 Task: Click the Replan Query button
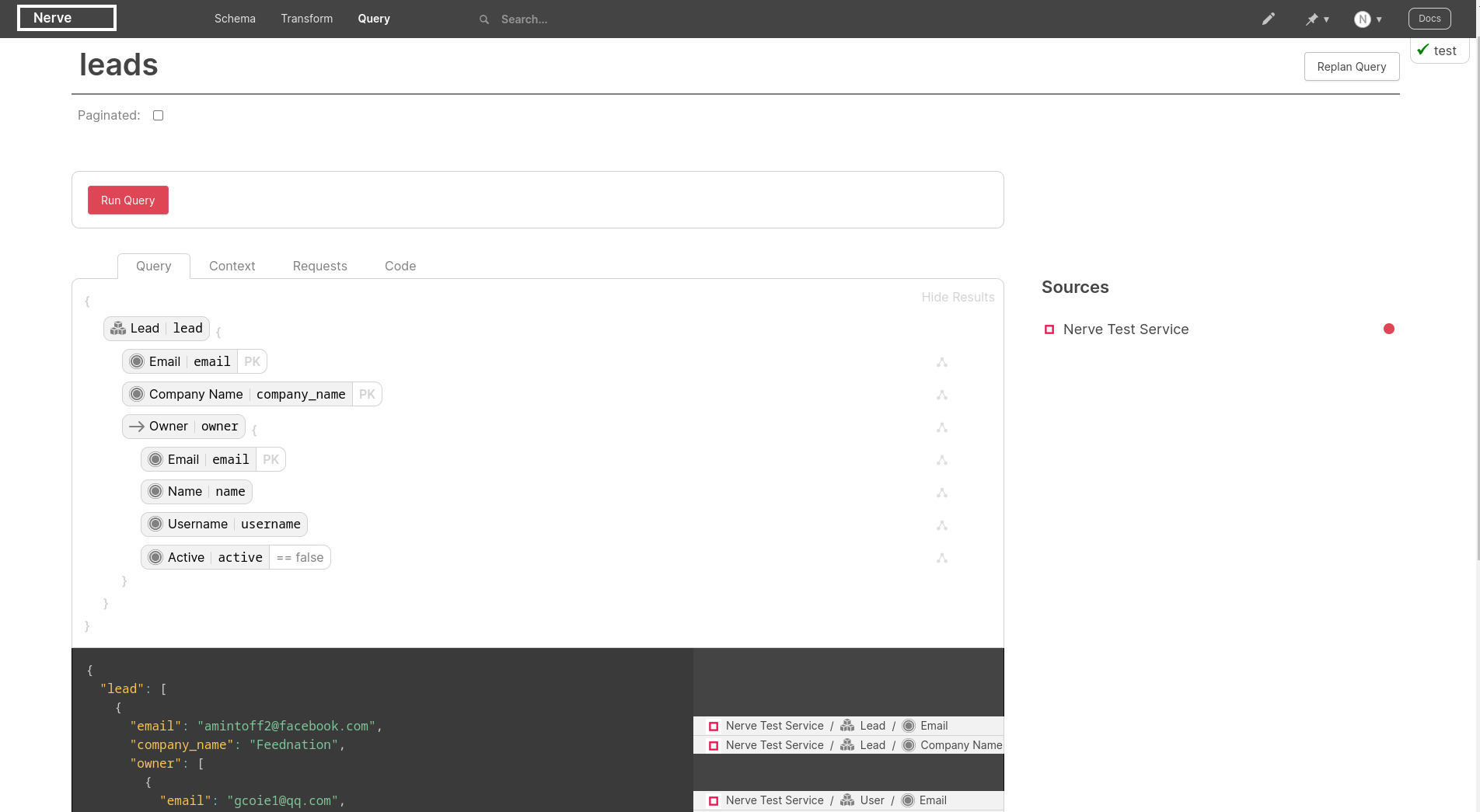pos(1351,67)
